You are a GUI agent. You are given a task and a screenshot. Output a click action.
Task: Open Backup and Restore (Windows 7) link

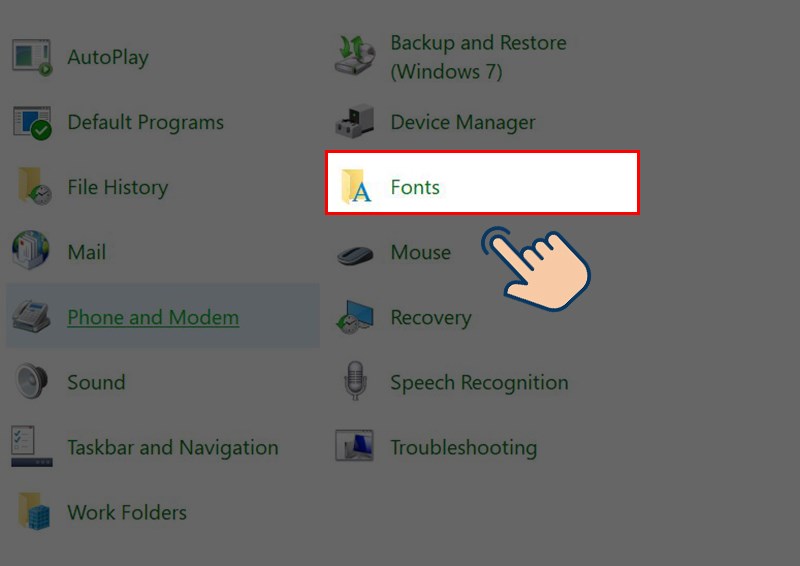click(478, 57)
